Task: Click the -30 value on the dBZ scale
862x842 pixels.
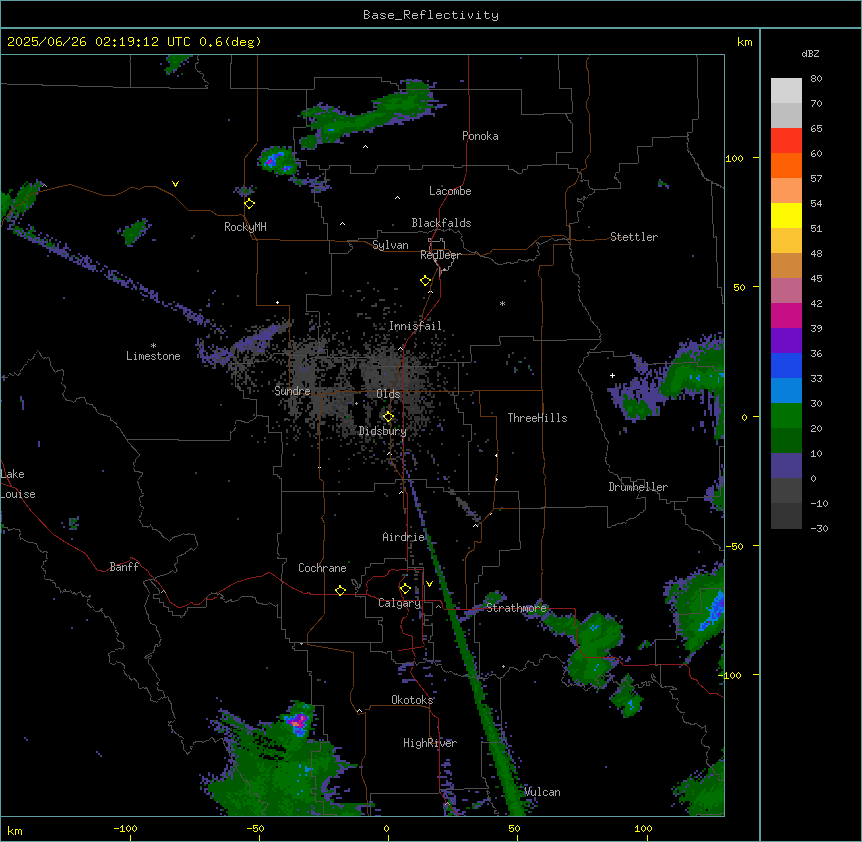Action: pyautogui.click(x=819, y=528)
